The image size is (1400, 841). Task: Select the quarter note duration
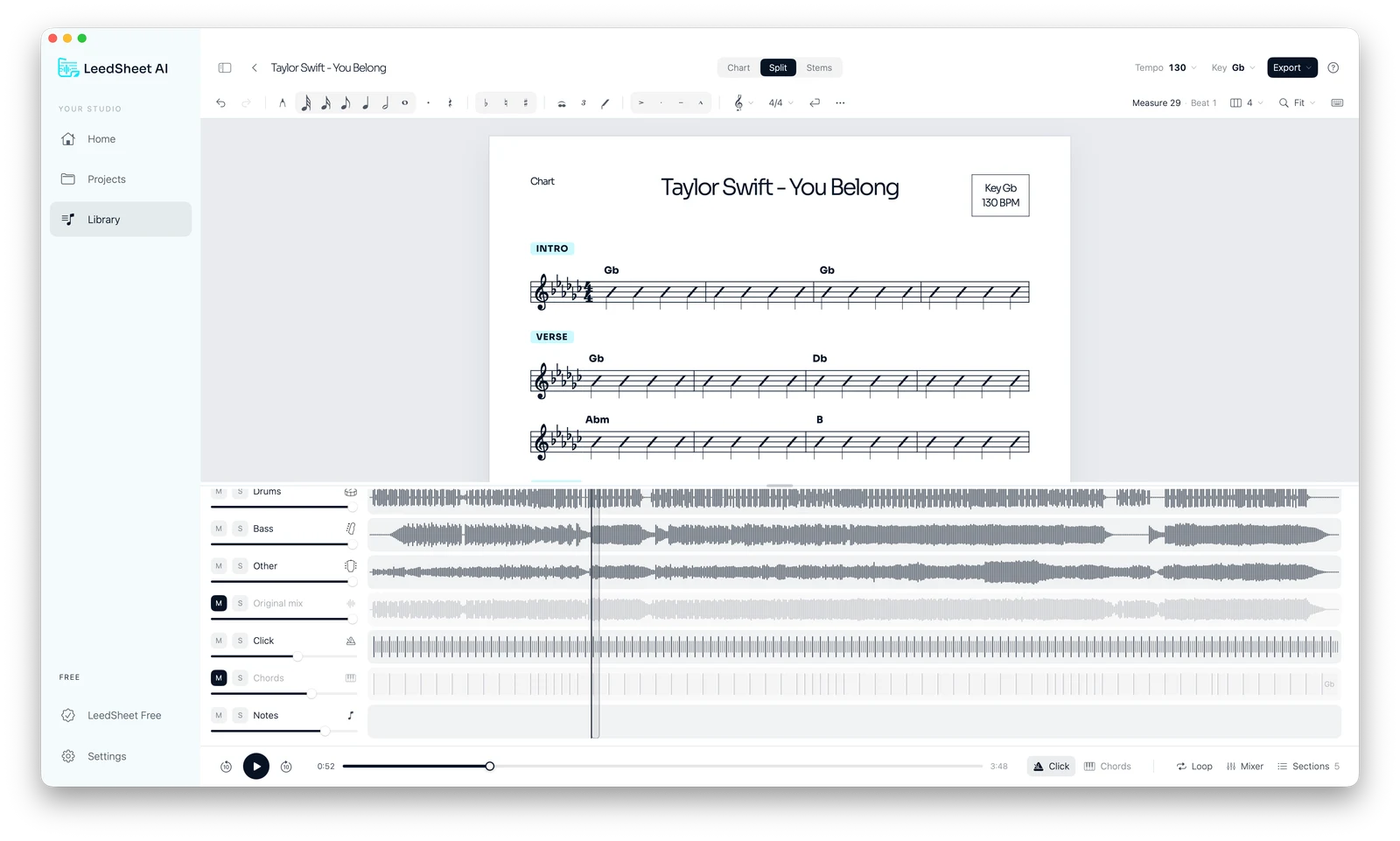point(365,103)
